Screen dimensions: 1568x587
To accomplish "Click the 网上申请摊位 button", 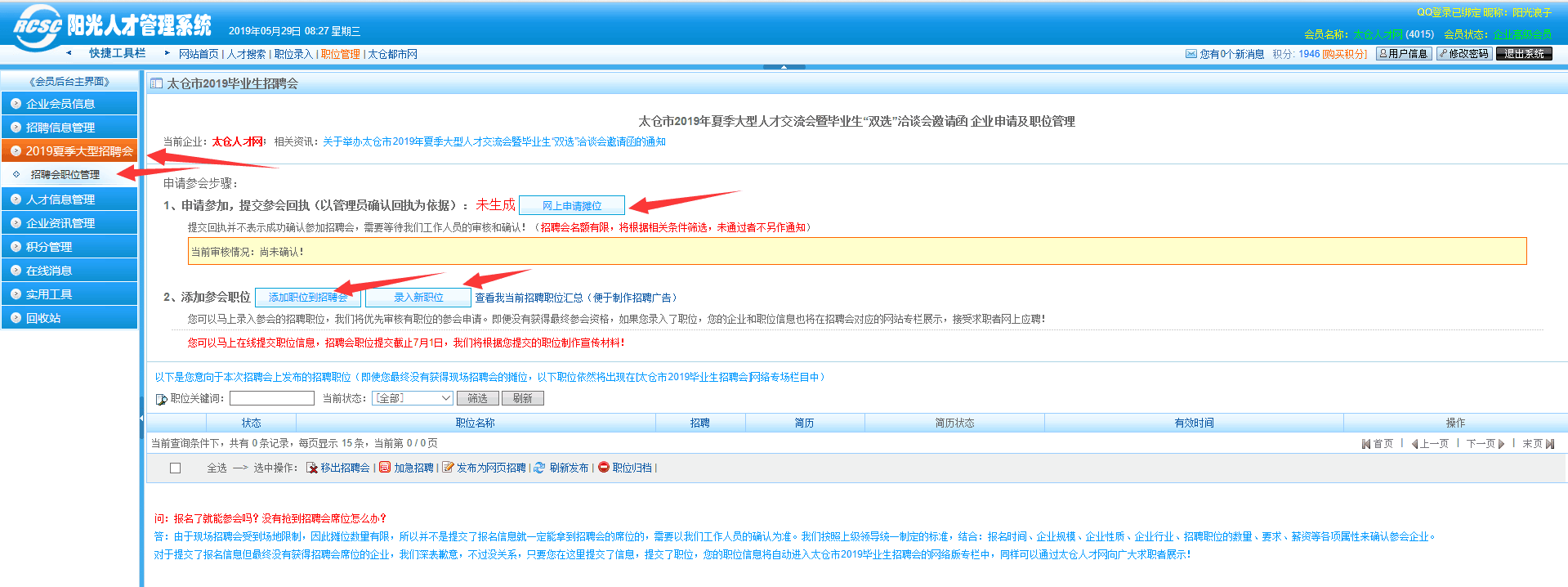I will pyautogui.click(x=572, y=205).
